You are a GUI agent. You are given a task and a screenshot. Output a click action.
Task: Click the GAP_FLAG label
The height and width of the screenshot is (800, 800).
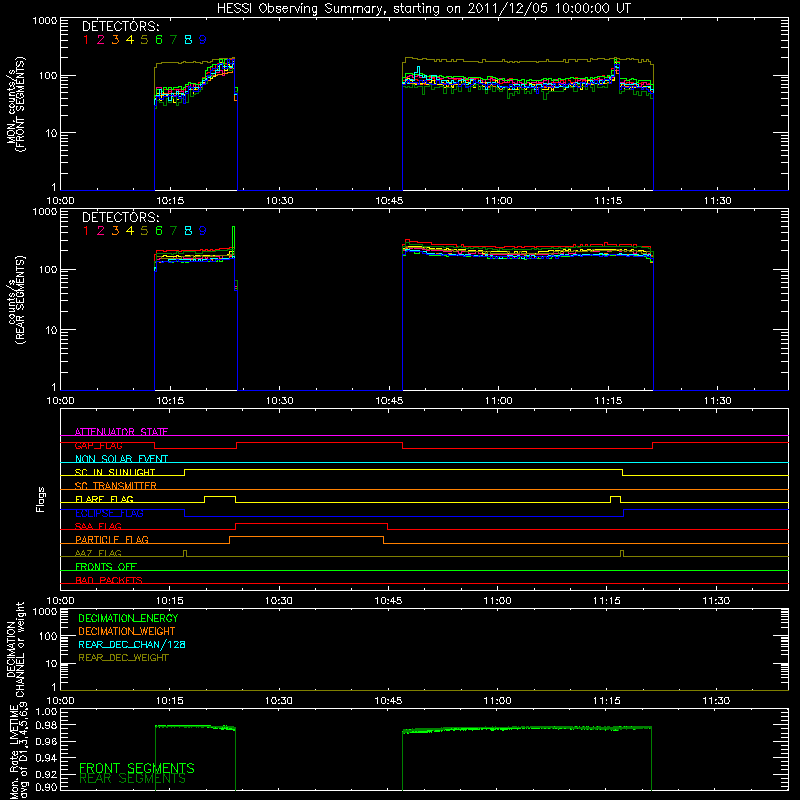click(98, 445)
